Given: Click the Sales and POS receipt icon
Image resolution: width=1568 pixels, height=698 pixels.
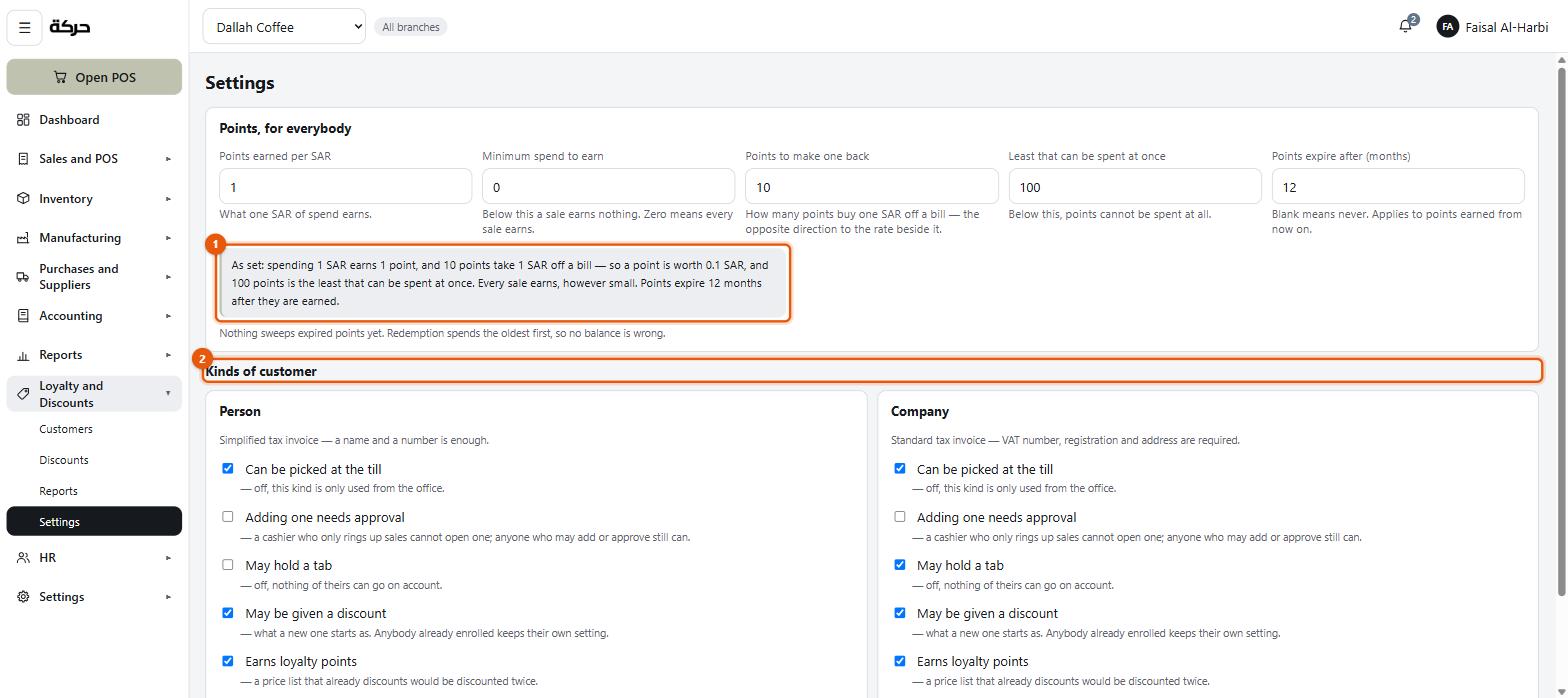Looking at the screenshot, I should 23,159.
